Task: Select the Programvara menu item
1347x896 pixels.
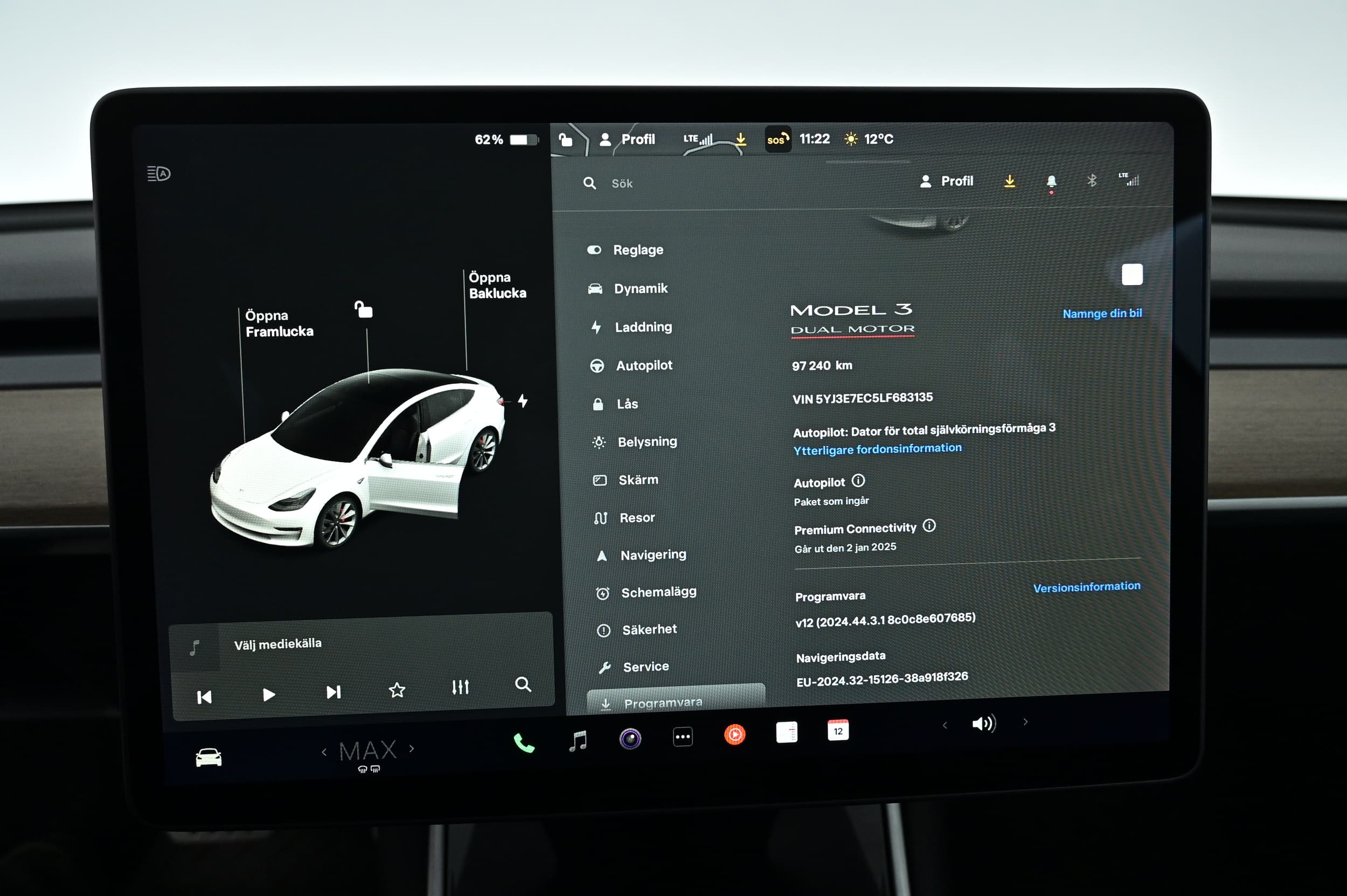Action: click(x=676, y=699)
